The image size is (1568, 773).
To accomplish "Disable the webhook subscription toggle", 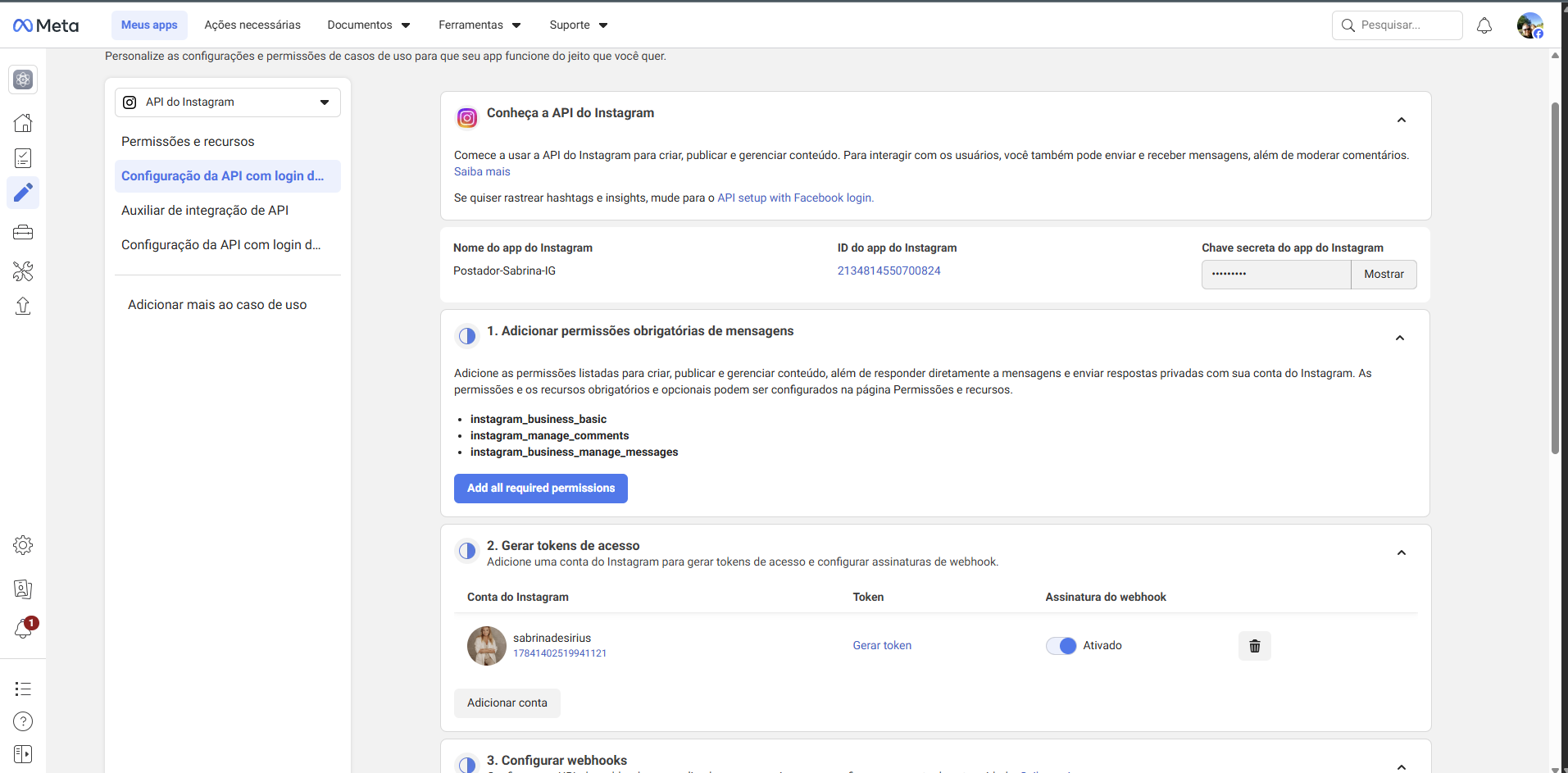I will [x=1061, y=646].
